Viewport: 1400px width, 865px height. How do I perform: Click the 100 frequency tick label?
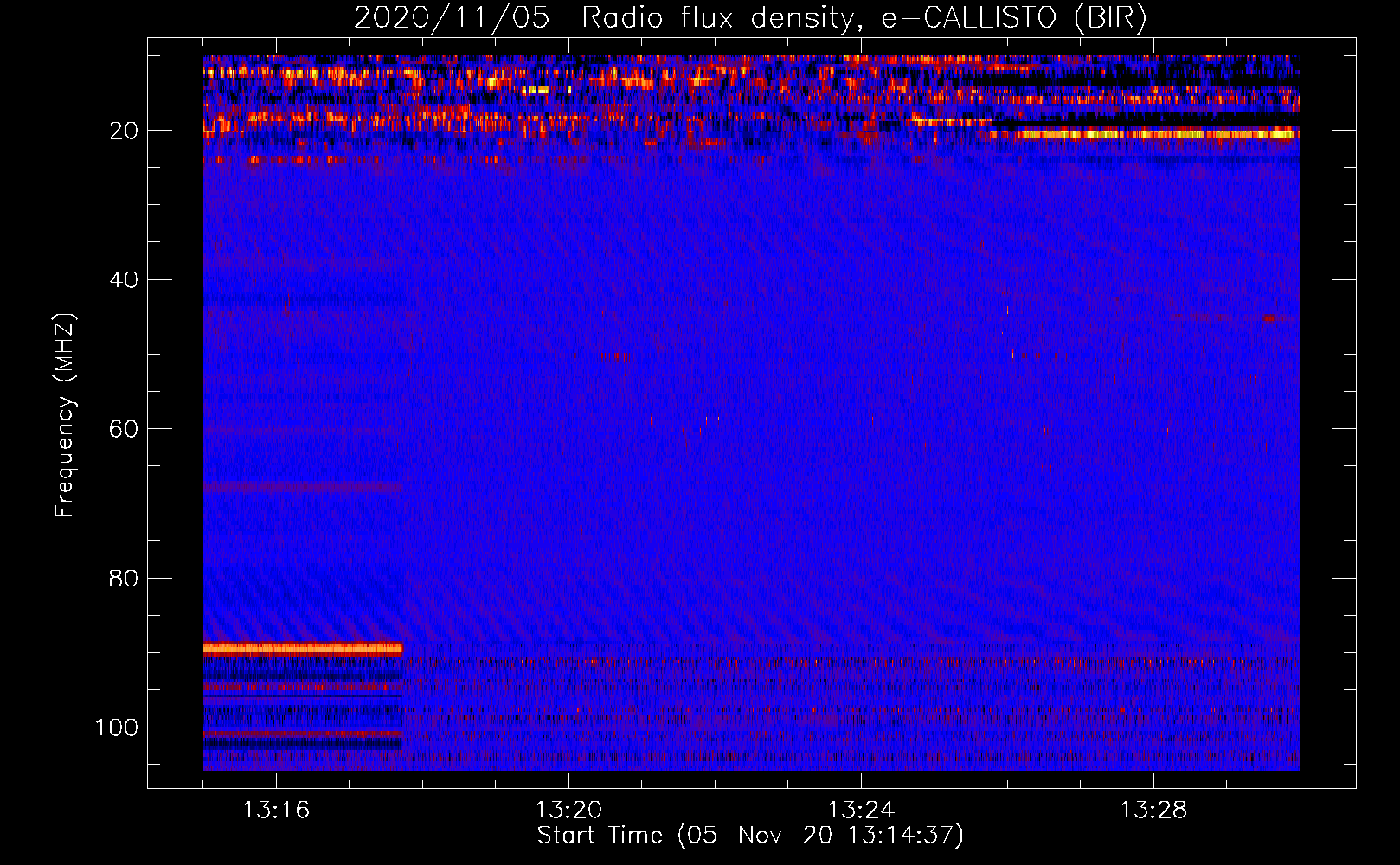click(x=117, y=727)
